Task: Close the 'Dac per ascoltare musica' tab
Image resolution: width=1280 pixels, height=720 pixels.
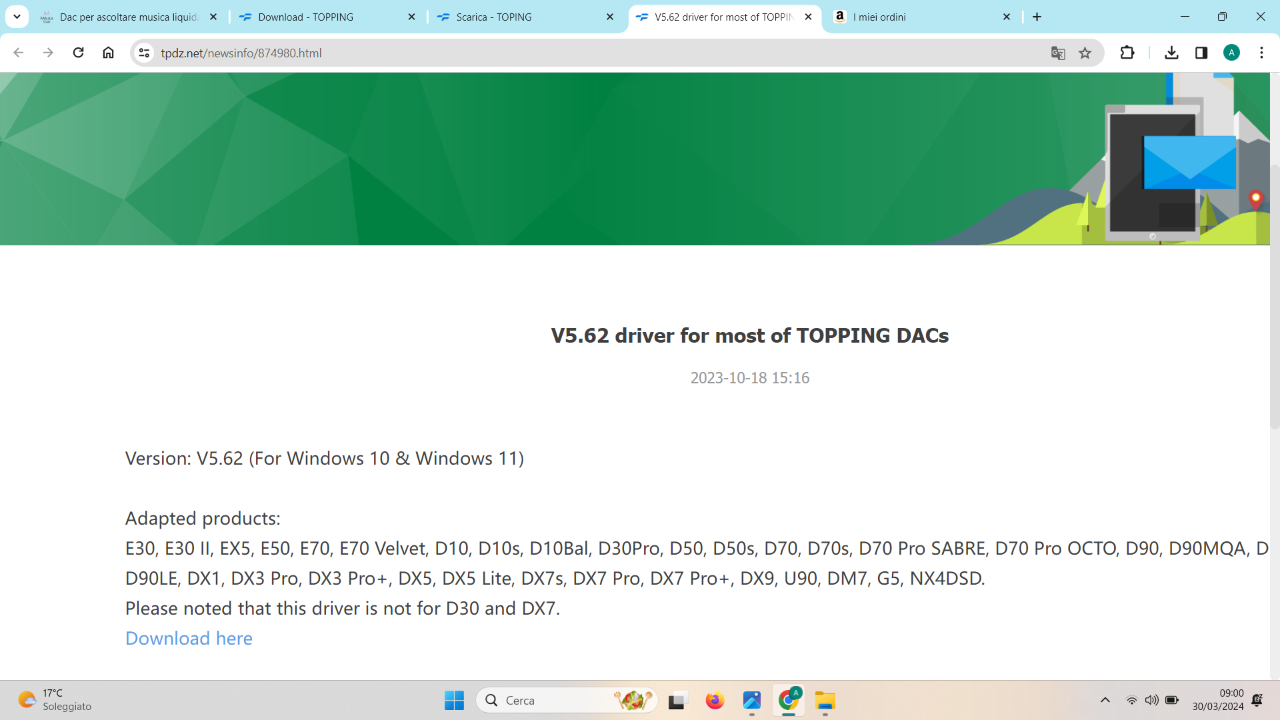Action: pyautogui.click(x=213, y=17)
